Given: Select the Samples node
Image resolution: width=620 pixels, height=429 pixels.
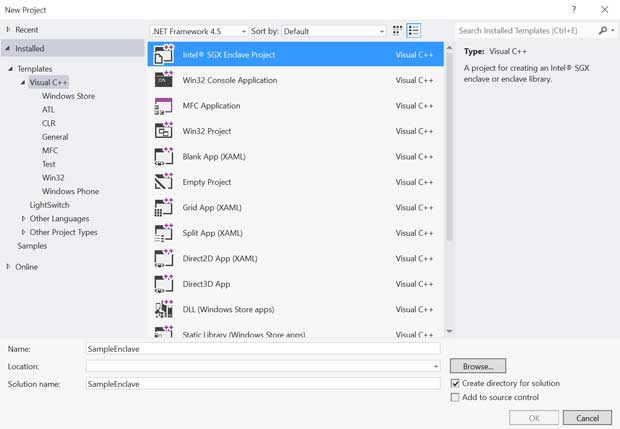Looking at the screenshot, I should [32, 246].
